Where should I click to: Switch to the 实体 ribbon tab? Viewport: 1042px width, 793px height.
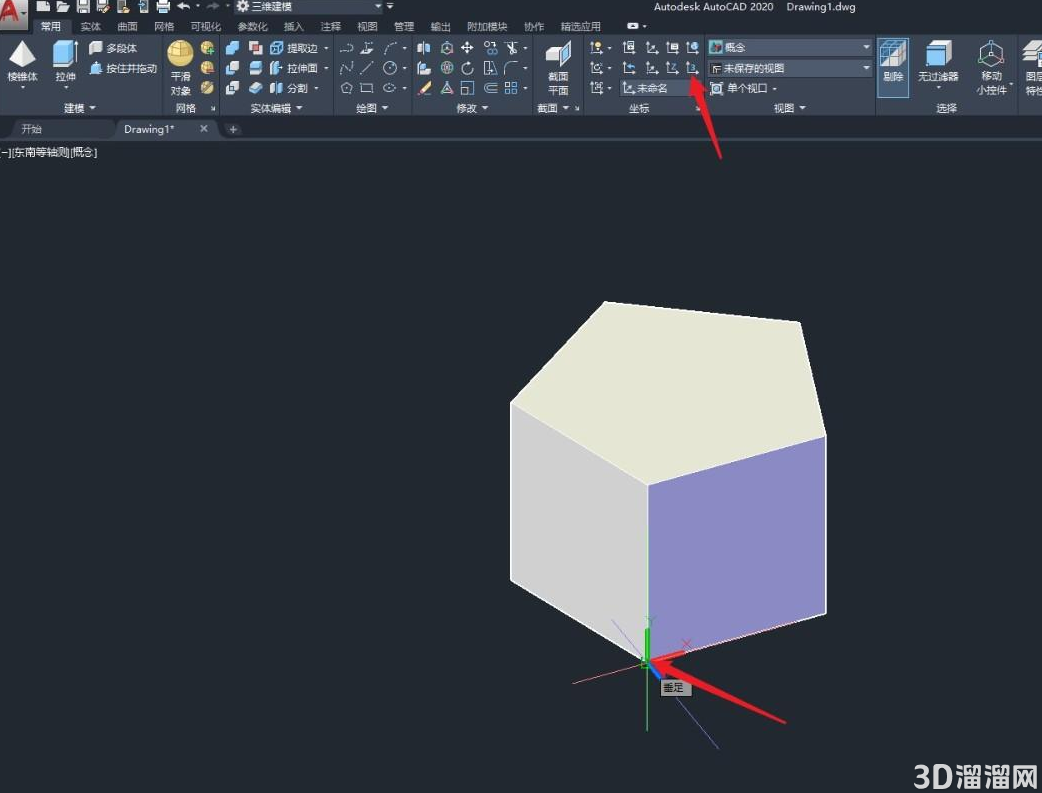coord(90,27)
